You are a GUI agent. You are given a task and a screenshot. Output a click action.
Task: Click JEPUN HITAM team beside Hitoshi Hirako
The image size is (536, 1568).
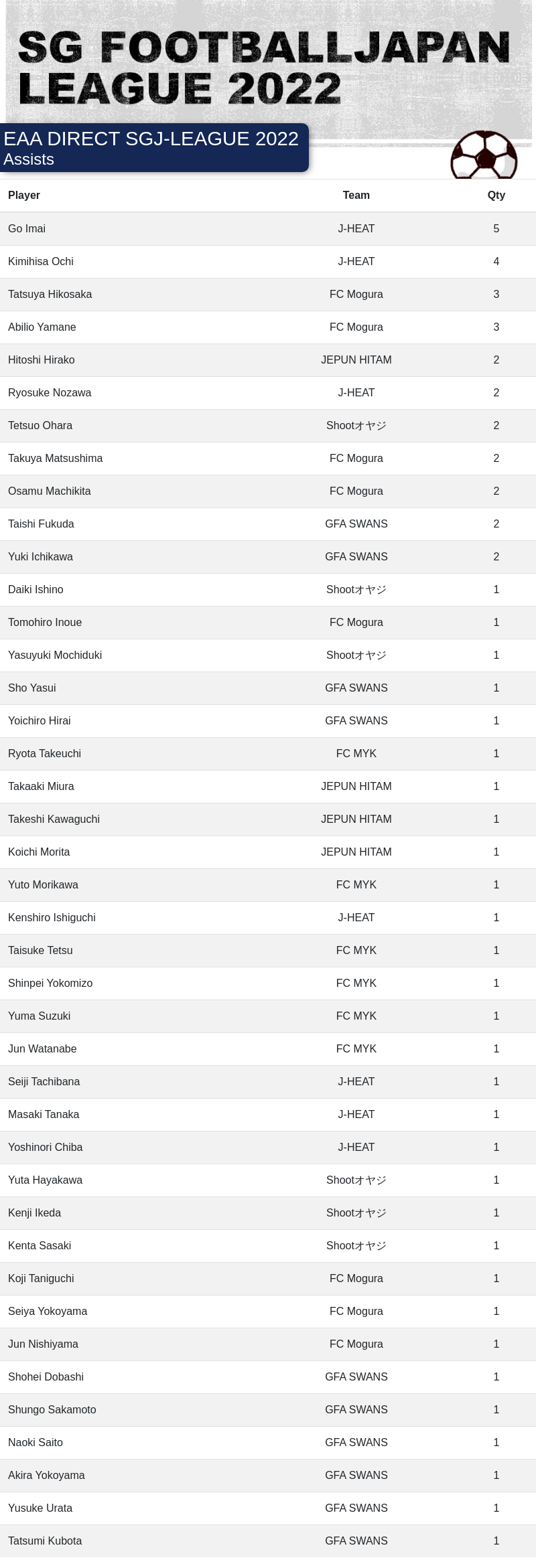tap(356, 360)
